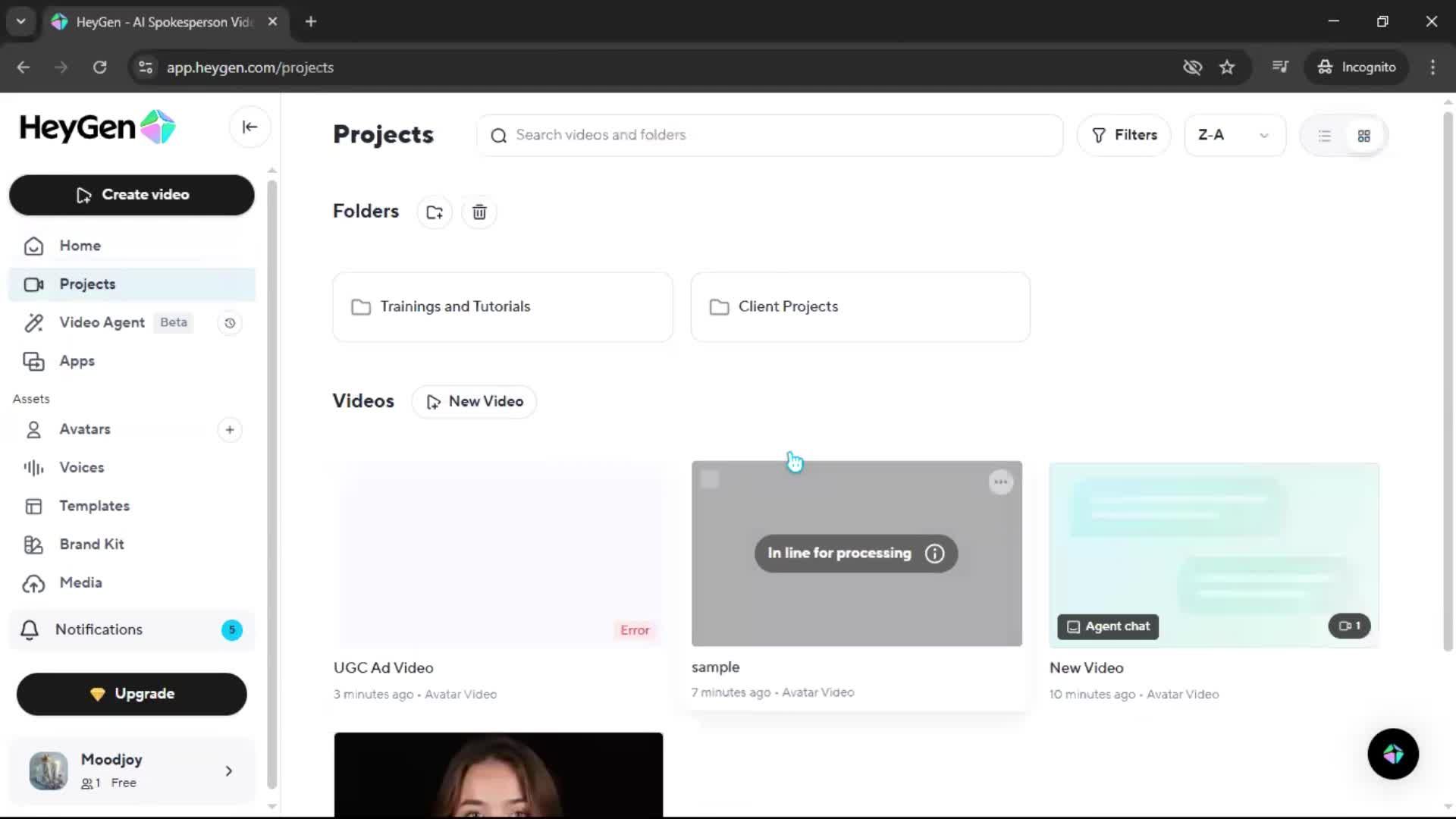Expand Moodjy account menu chevron
Image resolution: width=1456 pixels, height=819 pixels.
229,771
